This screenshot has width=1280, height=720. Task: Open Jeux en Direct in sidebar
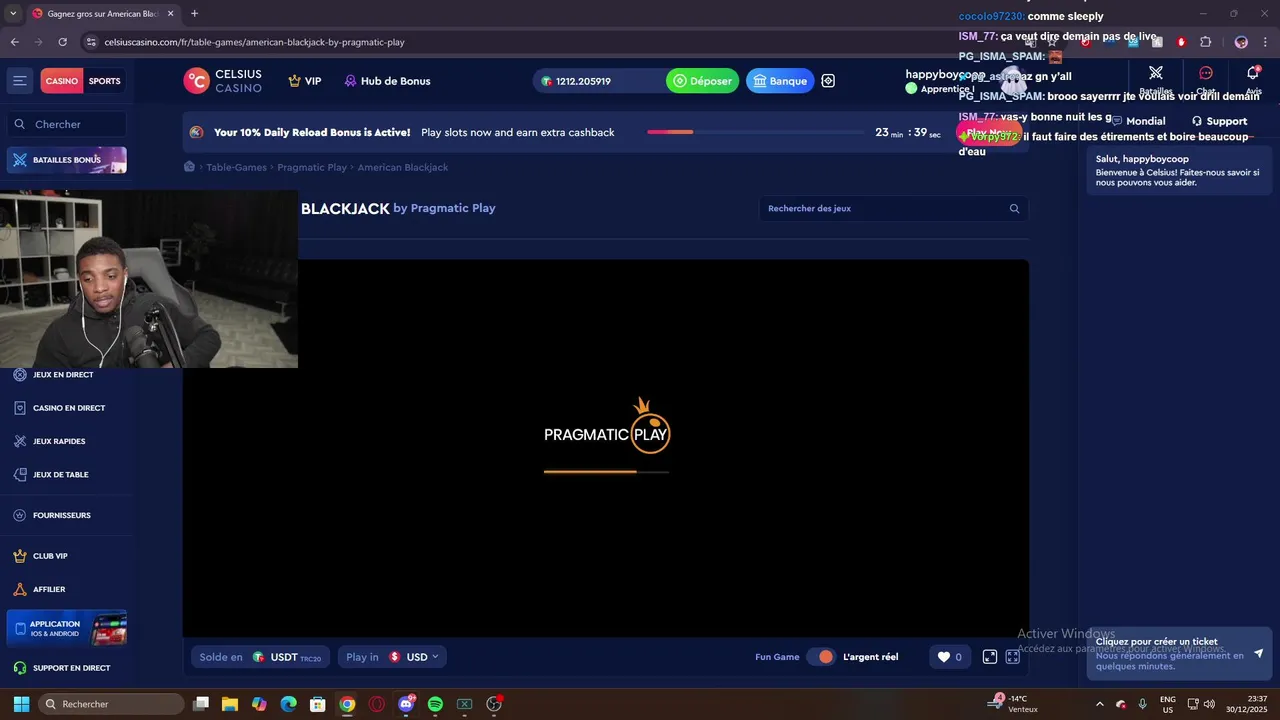(54, 375)
